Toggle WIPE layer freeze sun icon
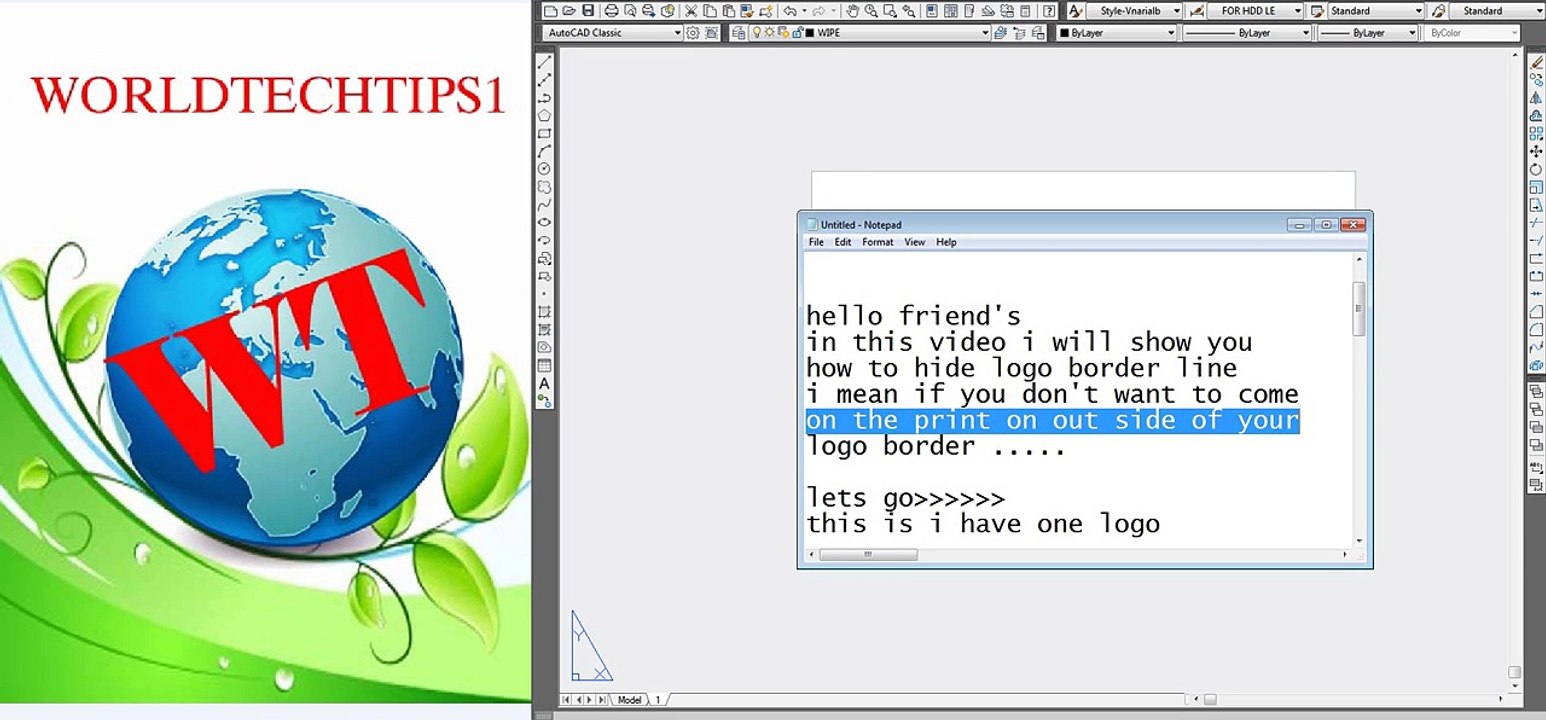The height and width of the screenshot is (720, 1546). point(769,33)
